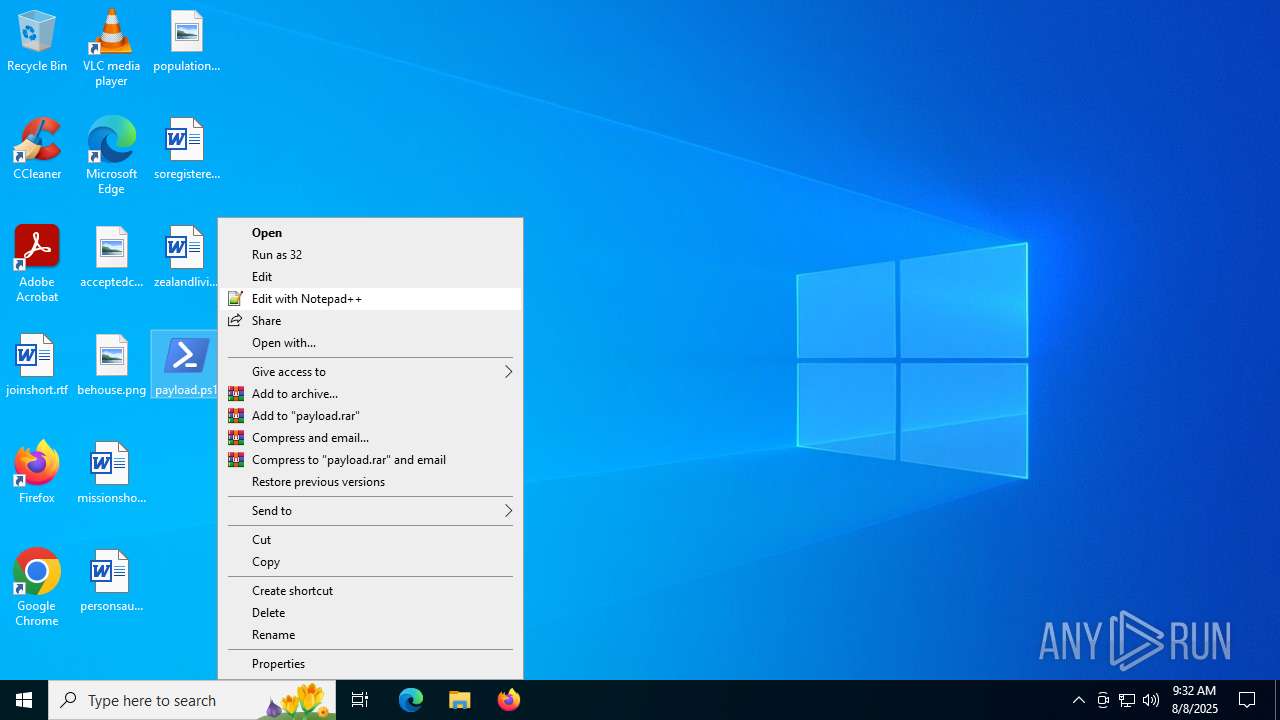1280x720 pixels.
Task: Select the VLC media player icon
Action: tap(111, 47)
